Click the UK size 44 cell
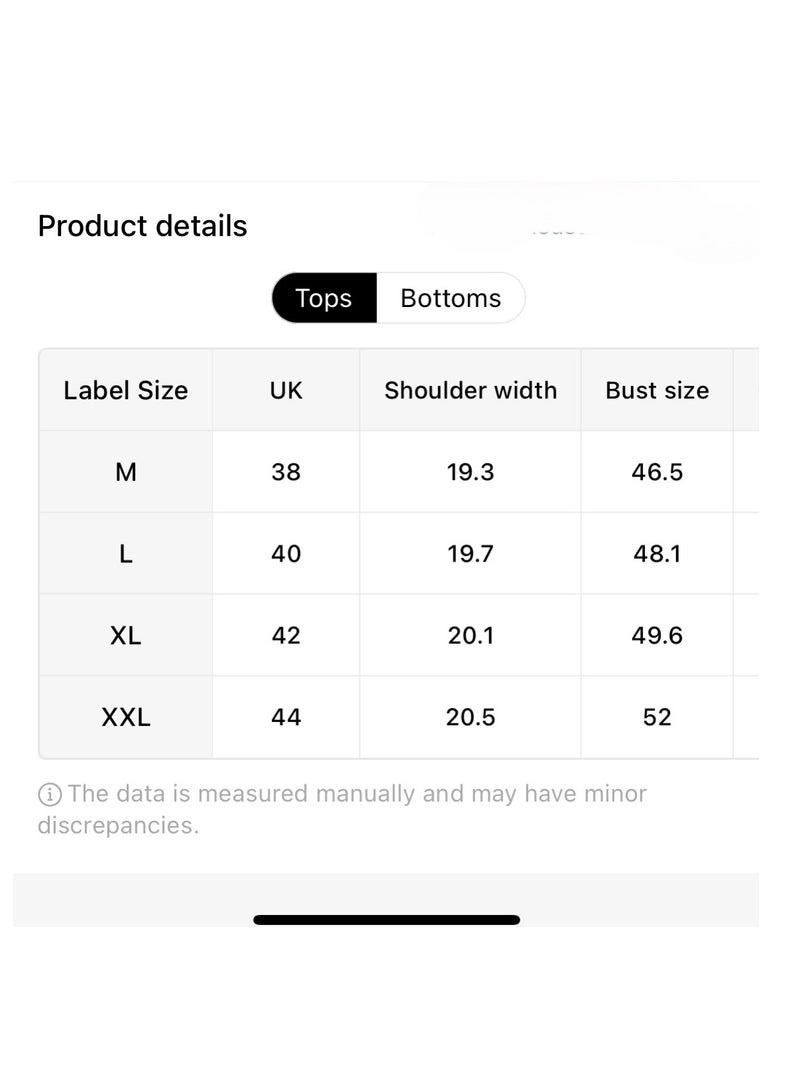 pyautogui.click(x=286, y=717)
